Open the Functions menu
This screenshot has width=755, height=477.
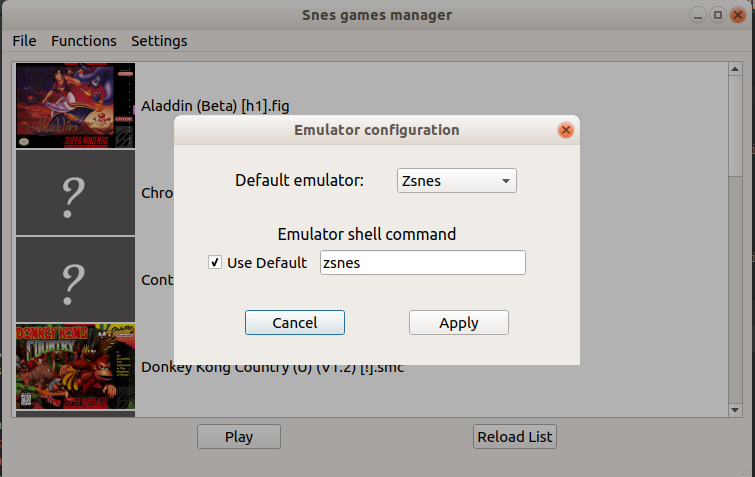click(x=84, y=41)
